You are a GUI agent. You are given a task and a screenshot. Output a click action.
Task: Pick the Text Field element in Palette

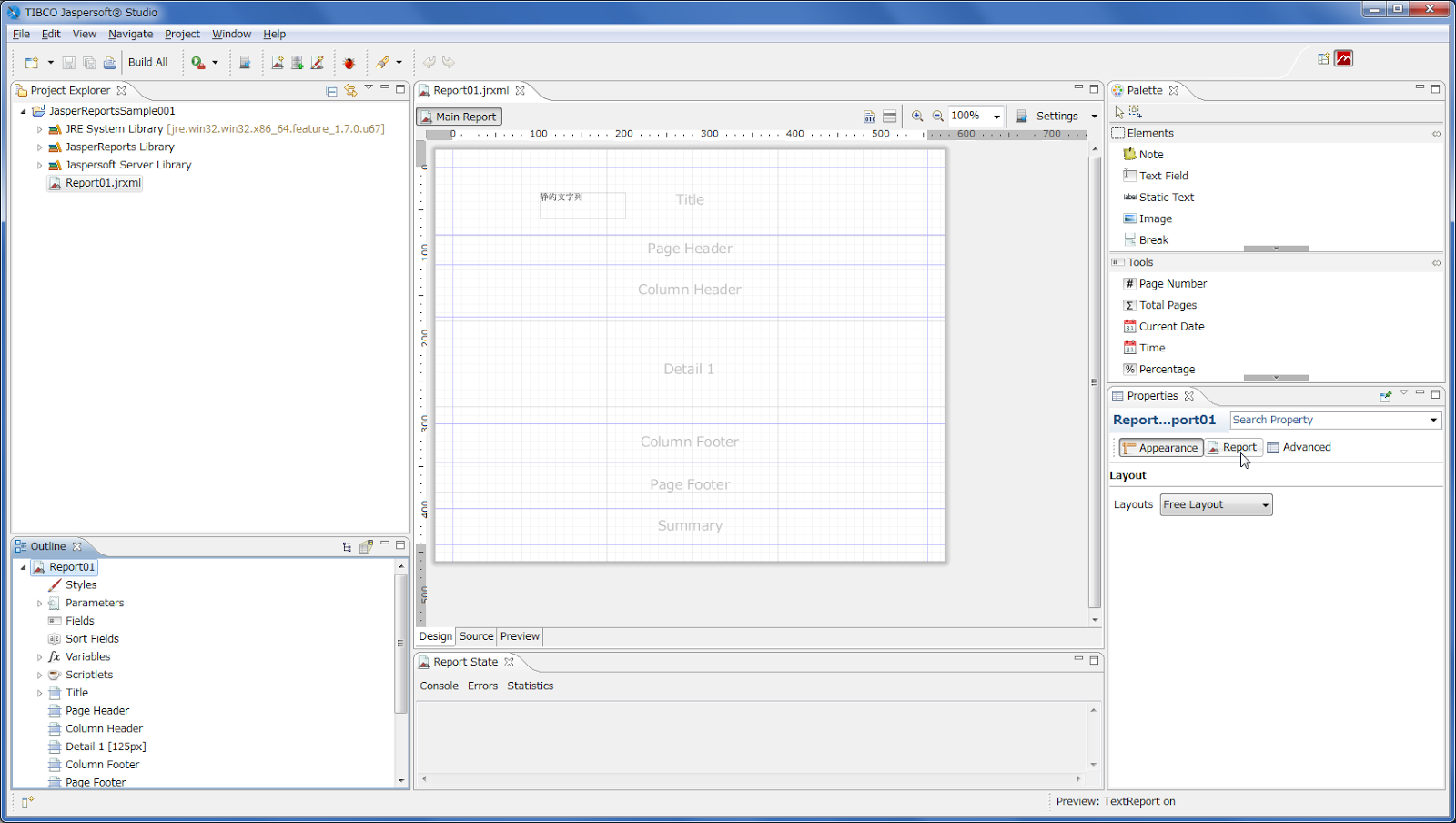tap(1156, 176)
